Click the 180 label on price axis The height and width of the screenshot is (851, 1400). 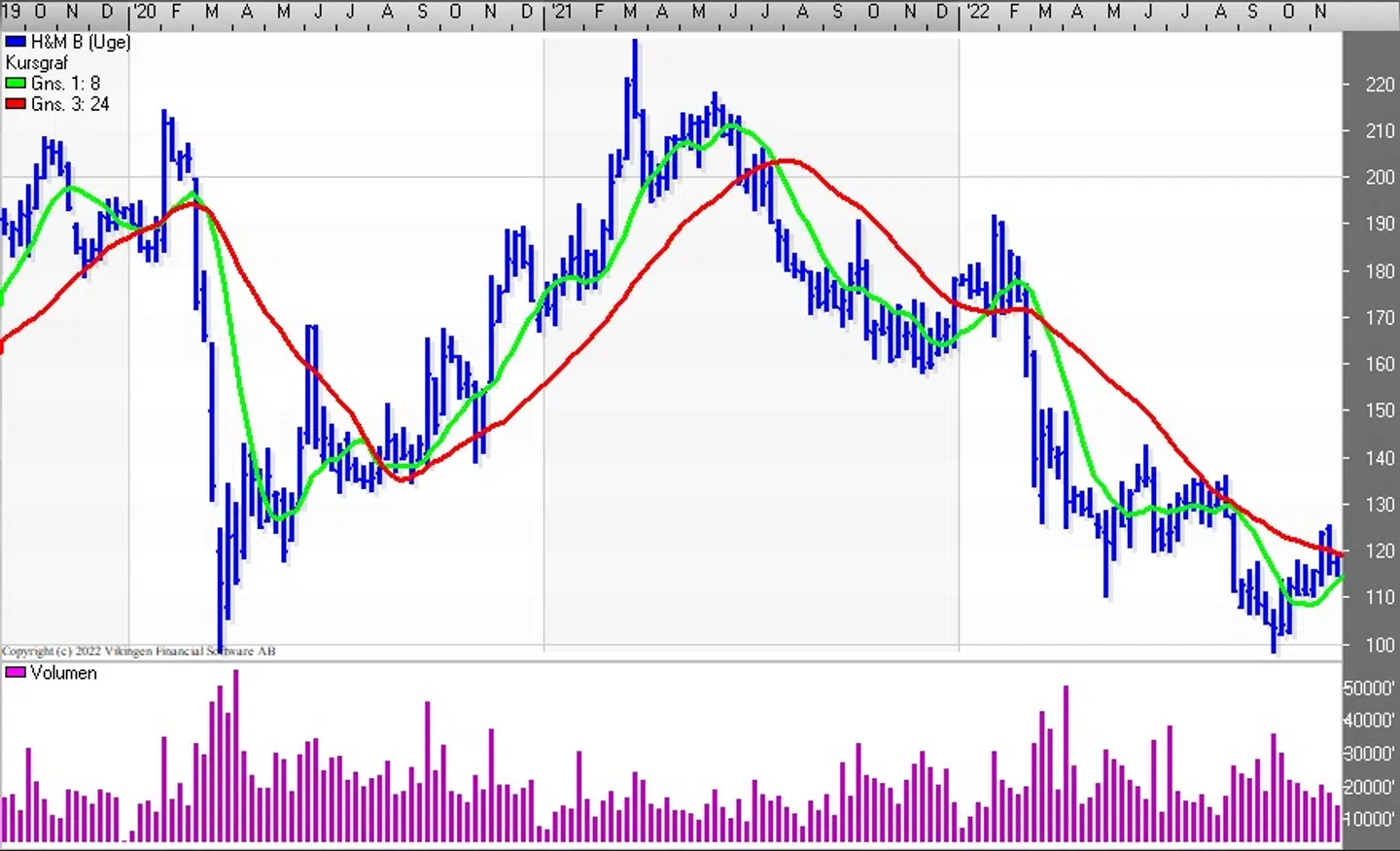[x=1380, y=271]
